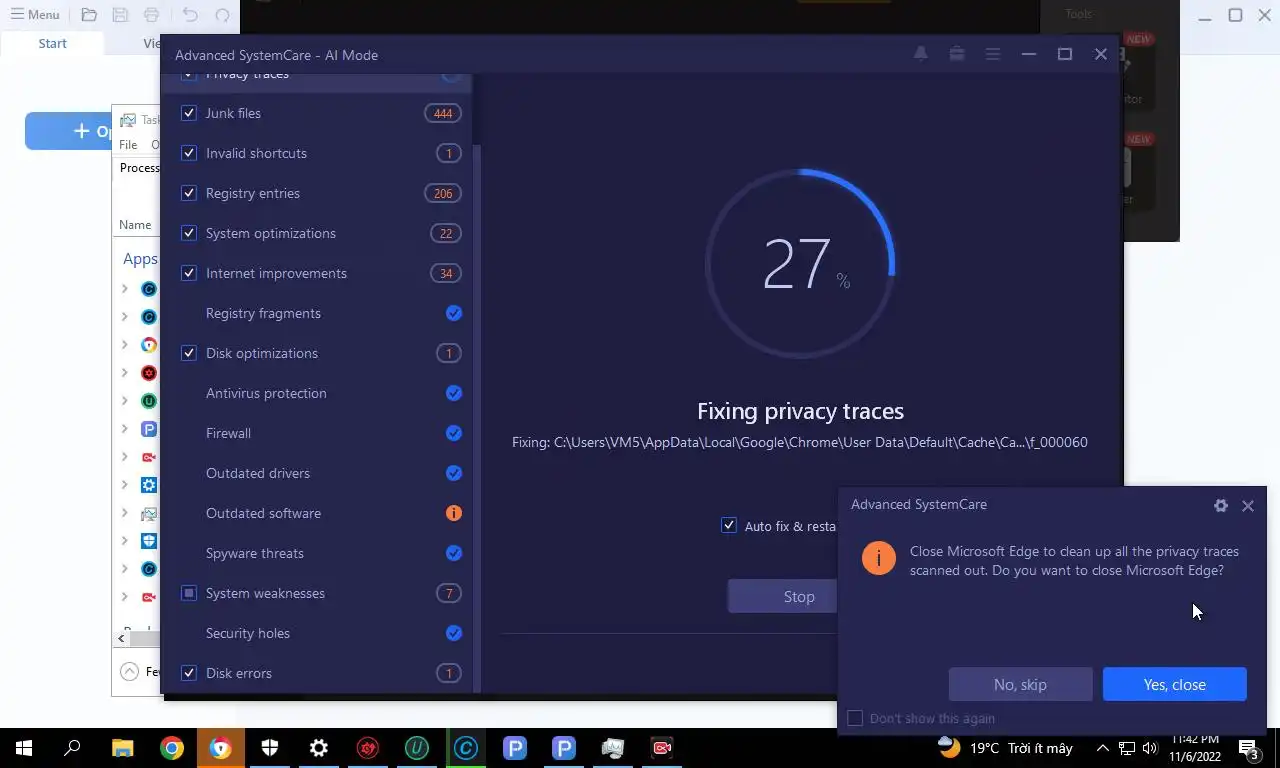The height and width of the screenshot is (768, 1280).
Task: Collapse Task Manager with Fewer details arrow
Action: [130, 672]
